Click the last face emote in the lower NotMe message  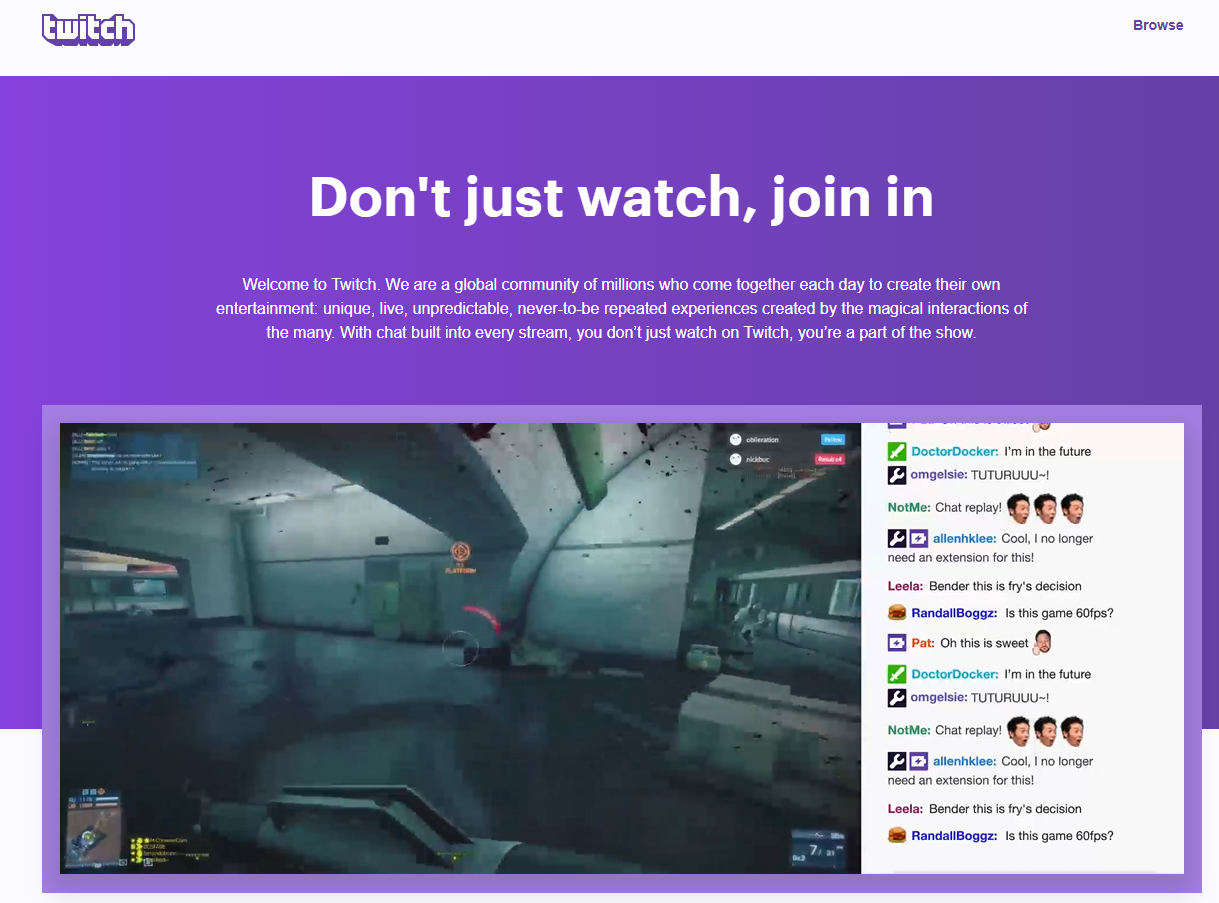[x=1072, y=731]
